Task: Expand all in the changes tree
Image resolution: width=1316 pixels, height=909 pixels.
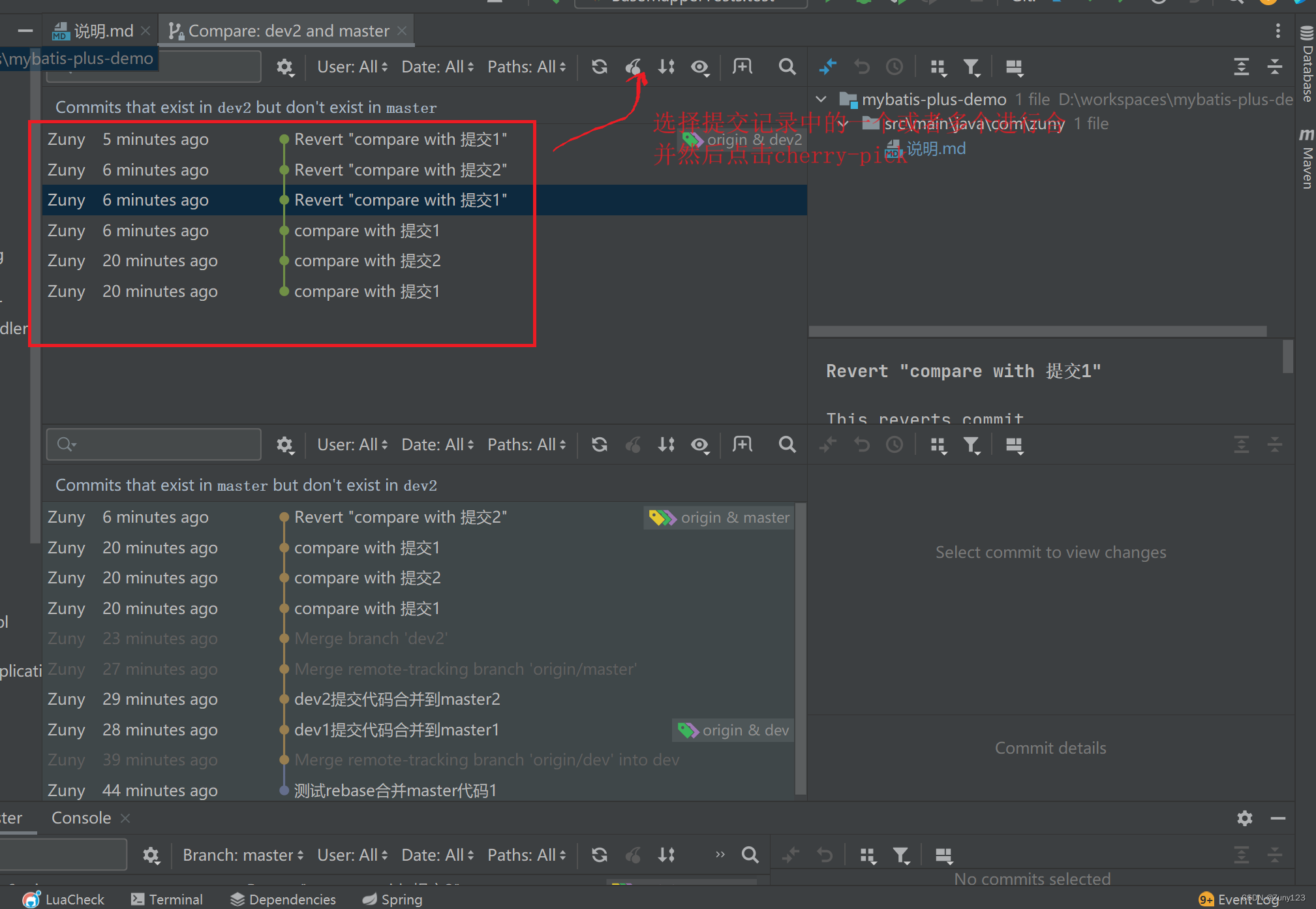Action: click(x=1241, y=67)
